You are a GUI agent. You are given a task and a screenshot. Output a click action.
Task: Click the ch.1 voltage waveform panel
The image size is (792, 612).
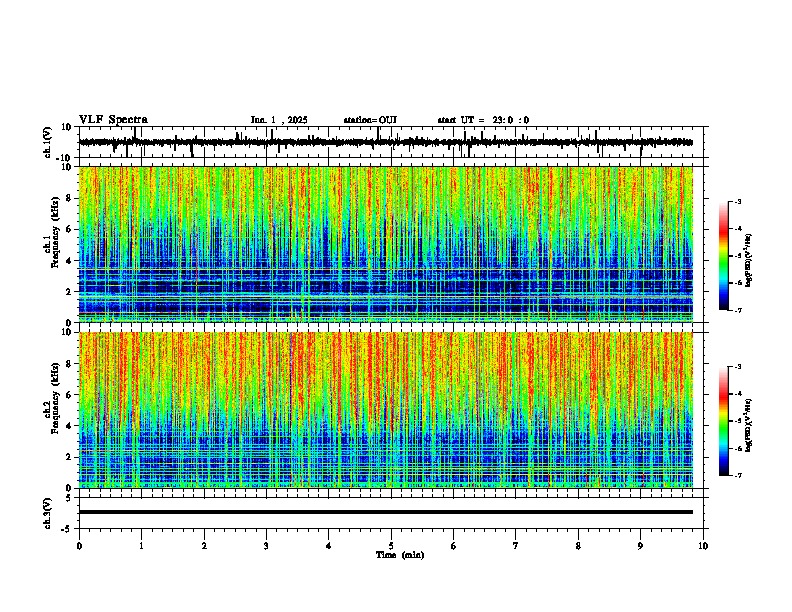[x=391, y=142]
